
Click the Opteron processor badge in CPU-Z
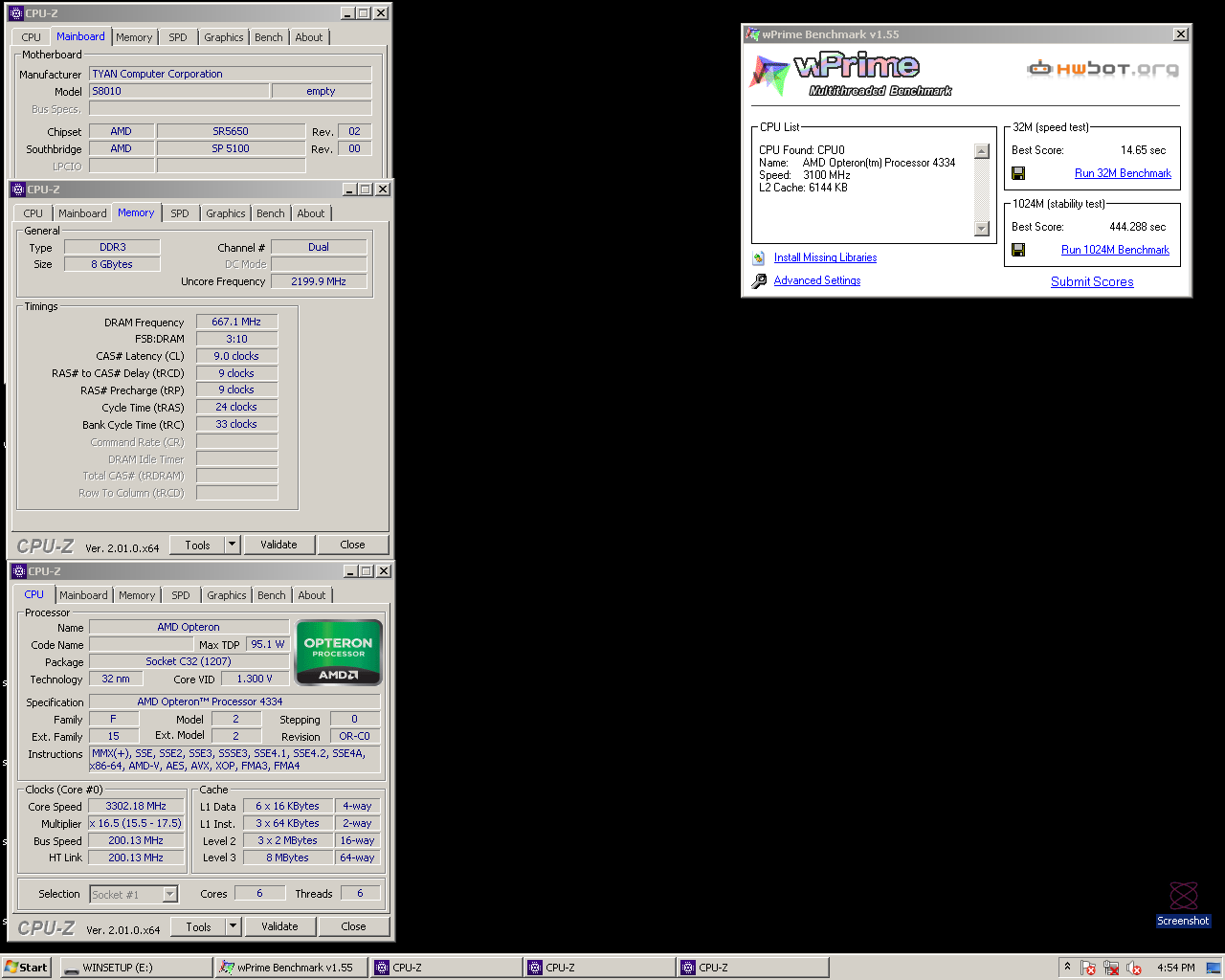339,652
